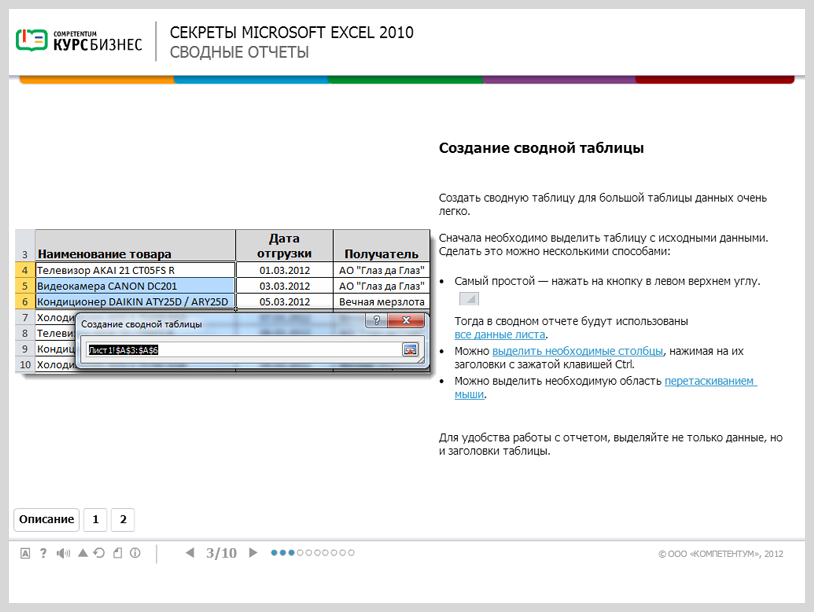Click the collapse-dialog range selector icon
The image size is (814, 612).
tap(410, 350)
